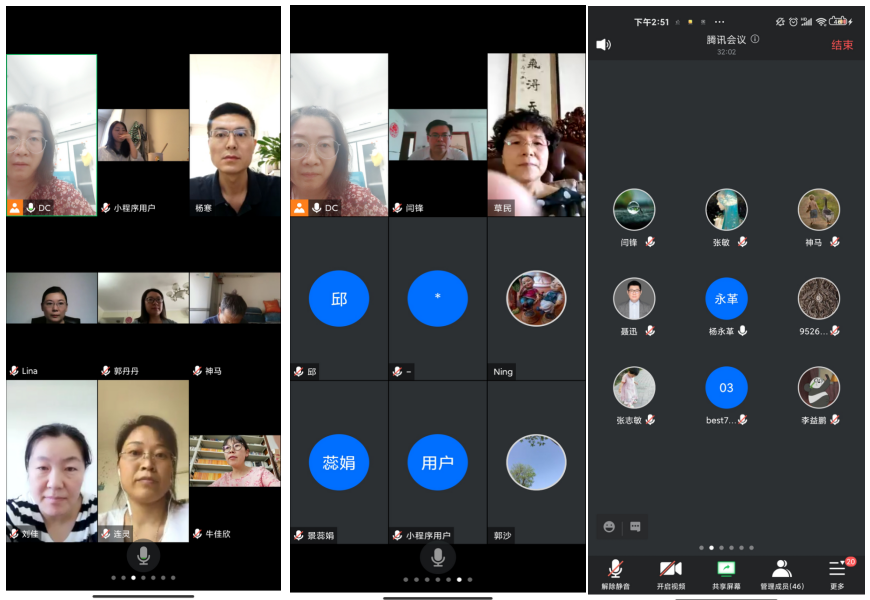
Task: Select 杨永革 blue avatar tile
Action: pyautogui.click(x=726, y=299)
